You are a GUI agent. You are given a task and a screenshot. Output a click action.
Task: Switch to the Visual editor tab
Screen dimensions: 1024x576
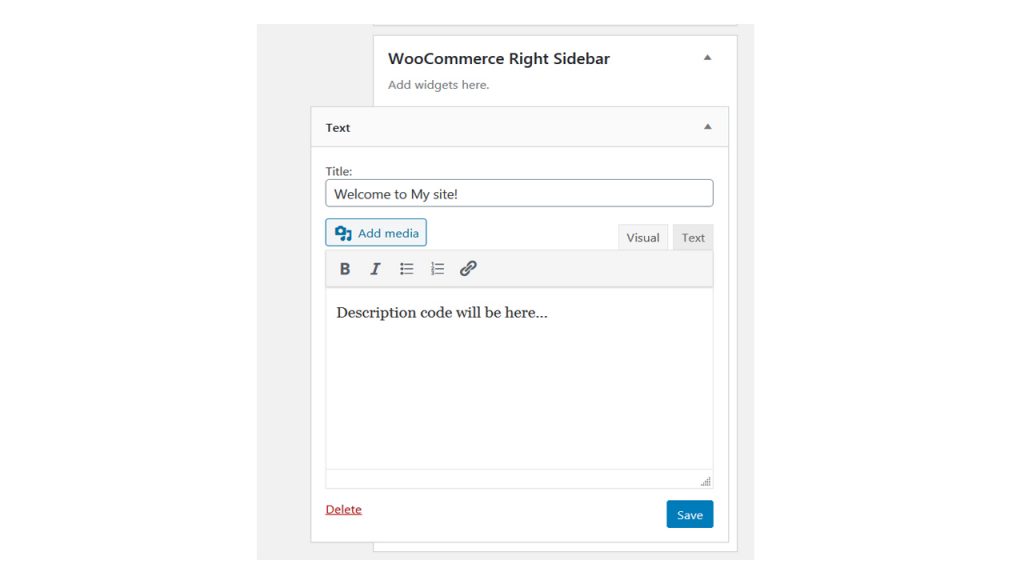coord(643,238)
